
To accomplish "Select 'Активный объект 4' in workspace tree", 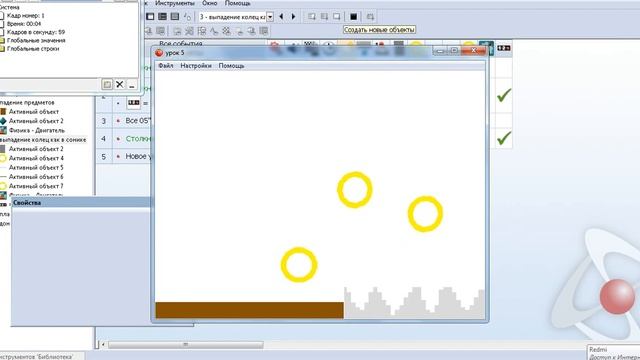I will 36,158.
